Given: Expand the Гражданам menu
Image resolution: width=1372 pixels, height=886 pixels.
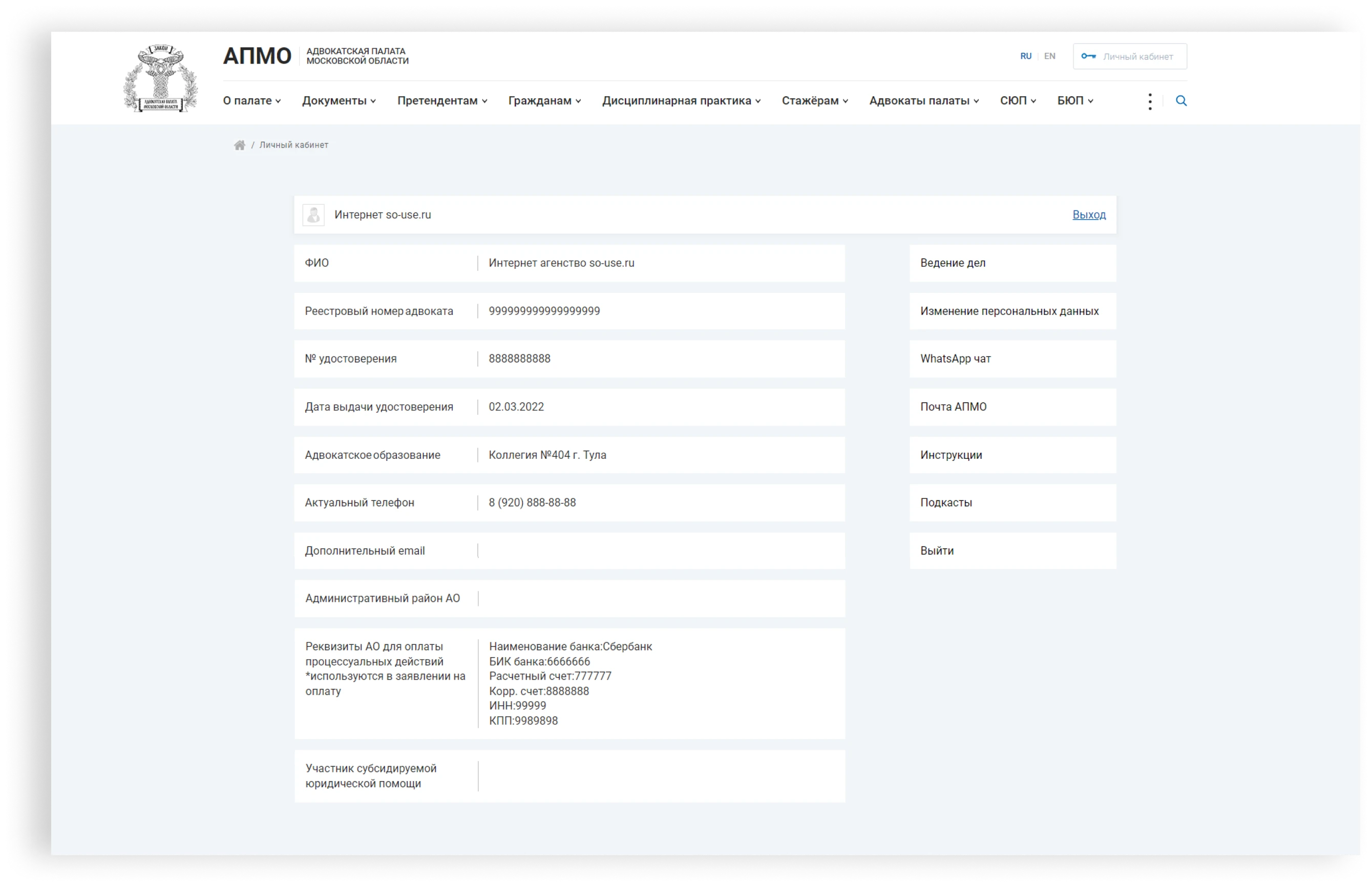Looking at the screenshot, I should pos(544,101).
